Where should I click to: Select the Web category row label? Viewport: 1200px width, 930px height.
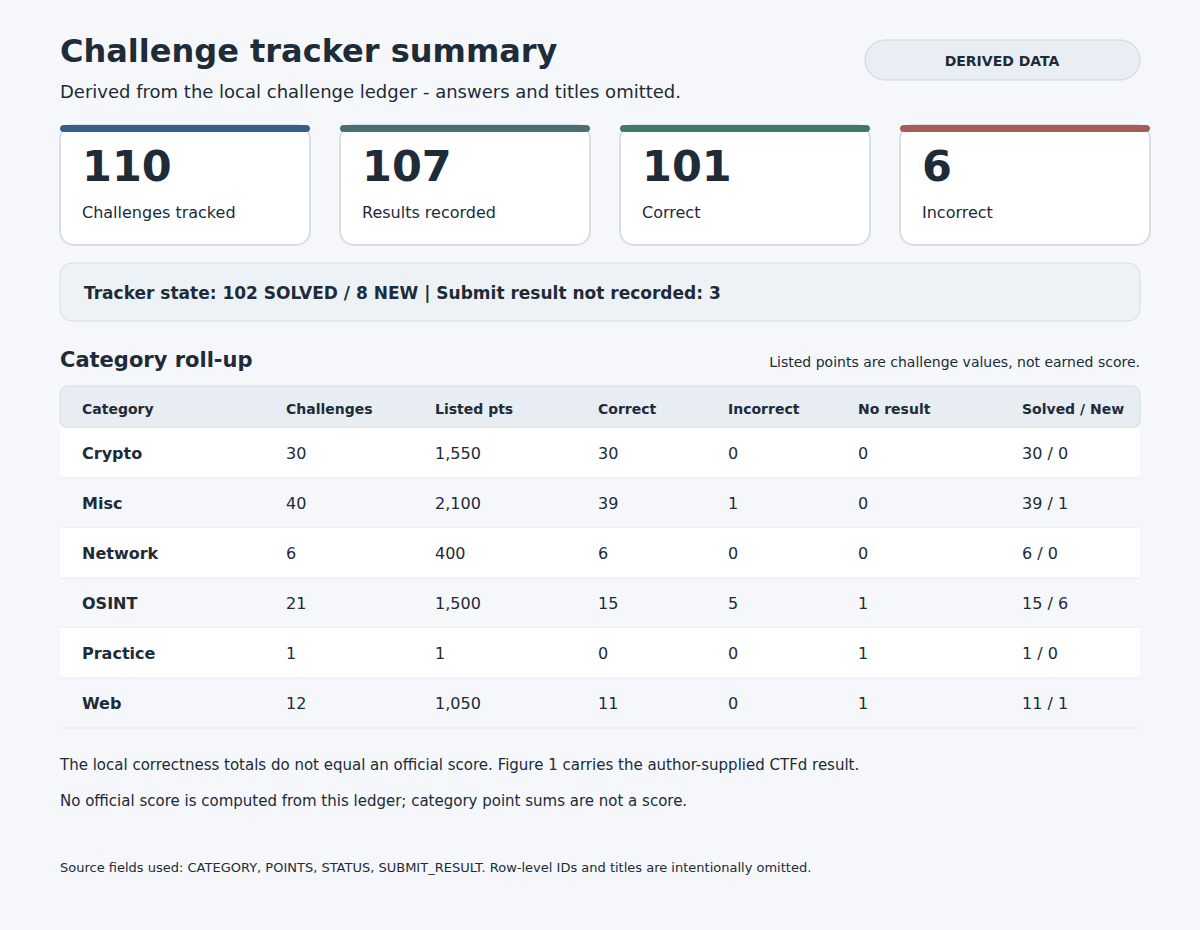tap(102, 703)
